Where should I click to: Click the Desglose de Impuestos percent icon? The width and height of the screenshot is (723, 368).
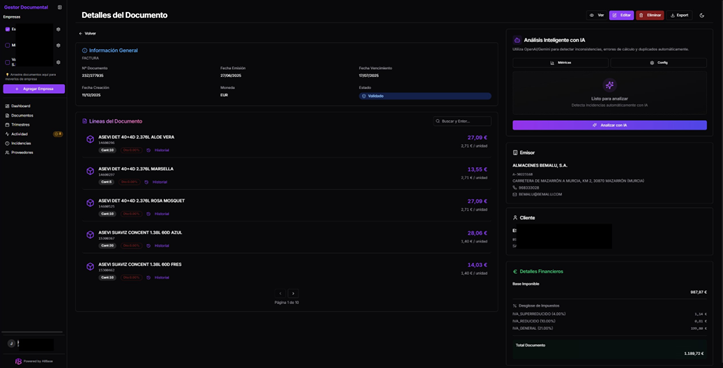515,306
